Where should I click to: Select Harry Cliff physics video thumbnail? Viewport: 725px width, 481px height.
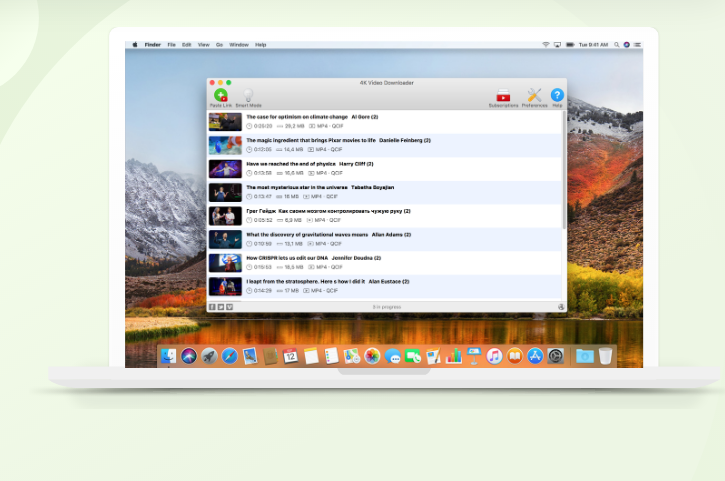[225, 169]
